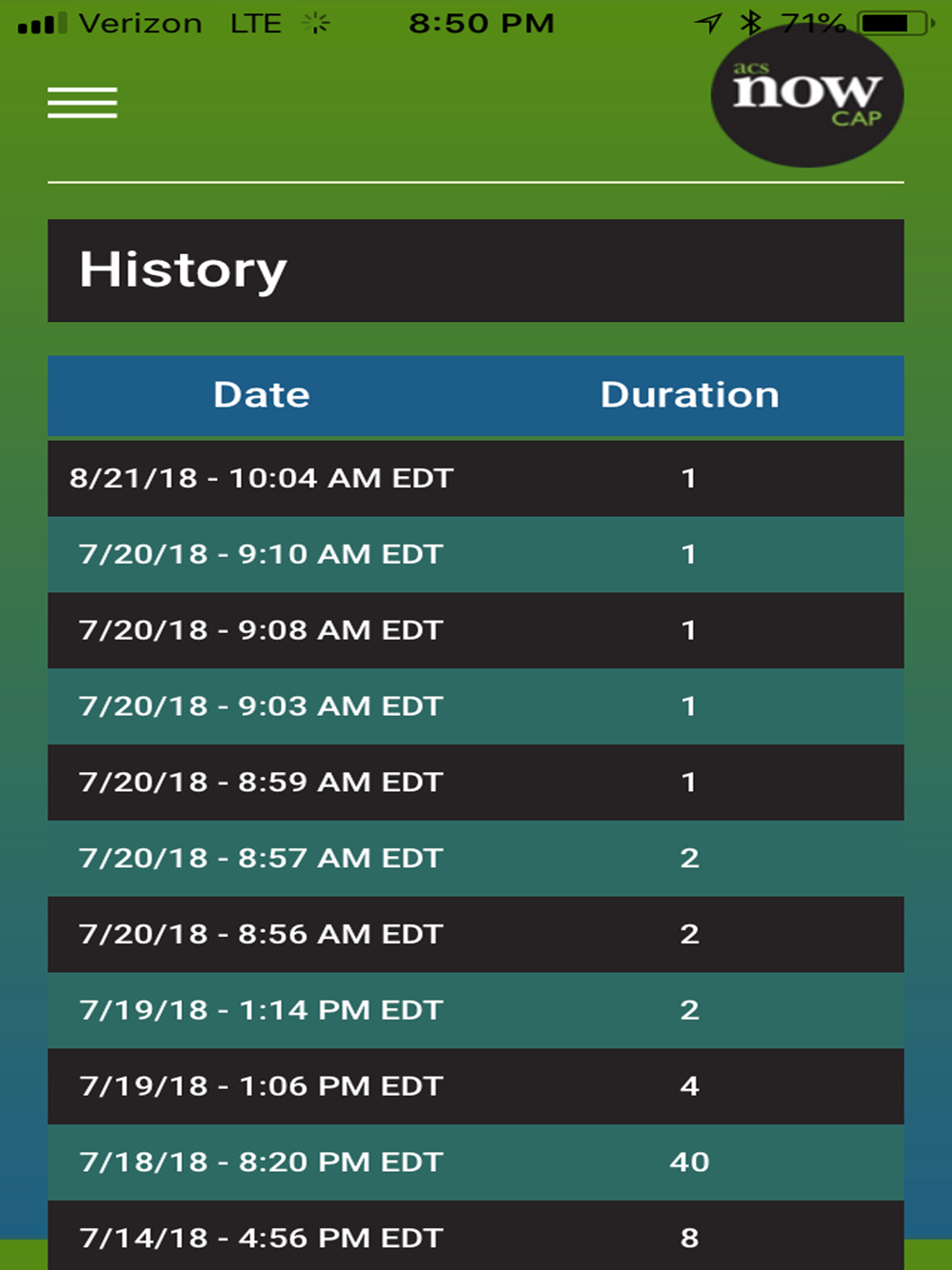Tap the Bluetooth status icon

(x=751, y=22)
